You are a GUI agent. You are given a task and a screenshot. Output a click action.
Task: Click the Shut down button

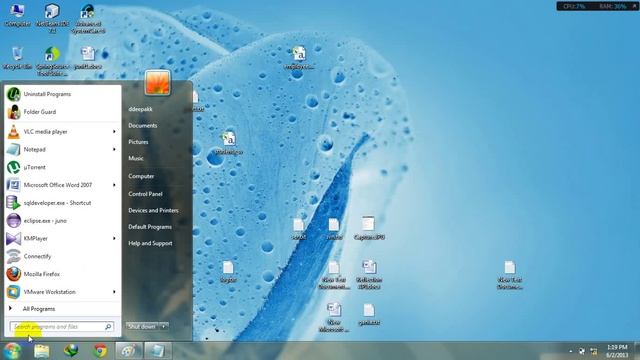[x=142, y=327]
